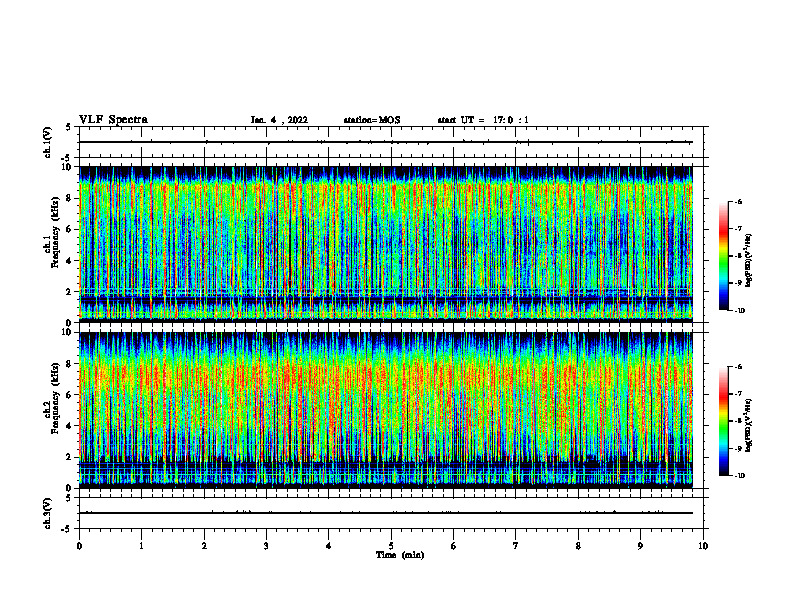
Task: Click the time axis tick label "6"
Action: (454, 545)
